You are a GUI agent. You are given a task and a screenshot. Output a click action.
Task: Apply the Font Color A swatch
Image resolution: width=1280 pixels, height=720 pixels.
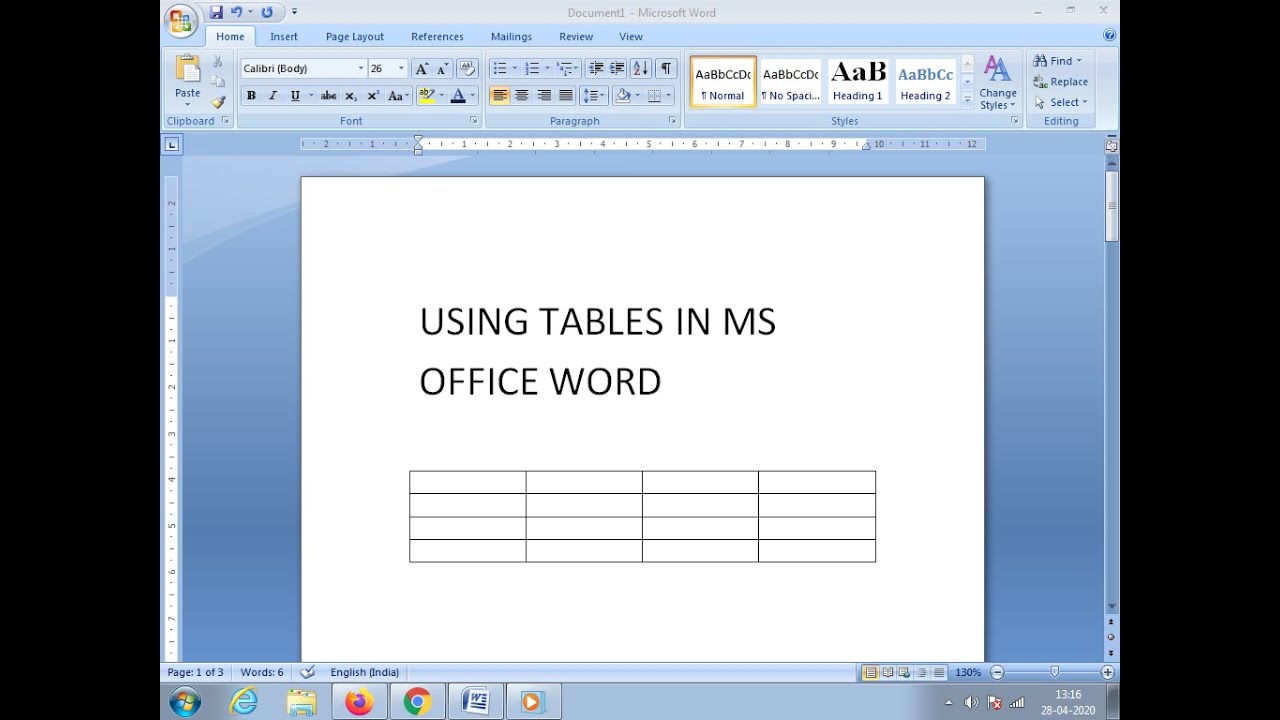458,96
